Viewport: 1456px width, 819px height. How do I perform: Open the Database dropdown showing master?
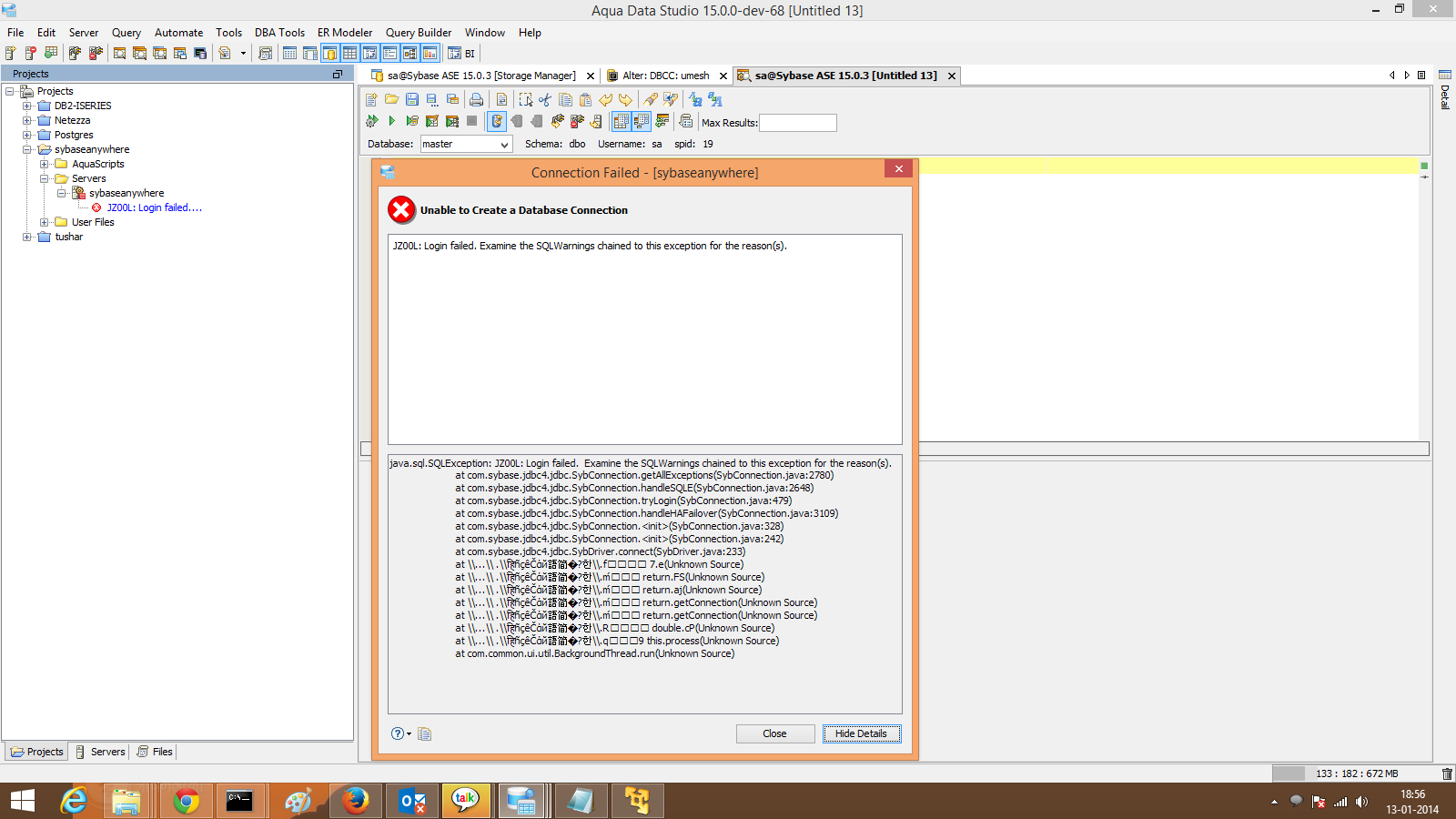[467, 144]
